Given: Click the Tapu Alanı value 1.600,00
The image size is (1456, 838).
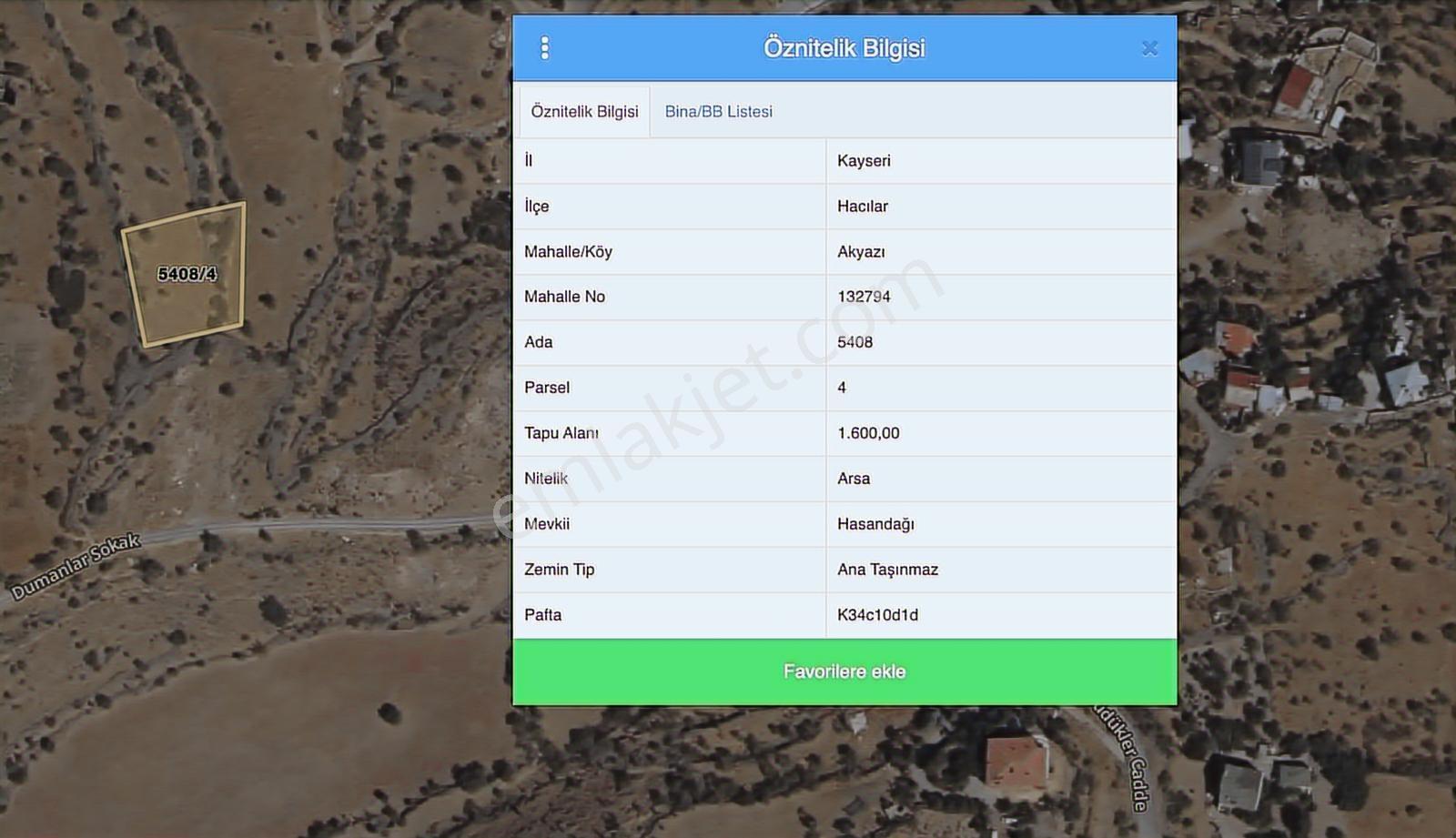Looking at the screenshot, I should pos(868,433).
